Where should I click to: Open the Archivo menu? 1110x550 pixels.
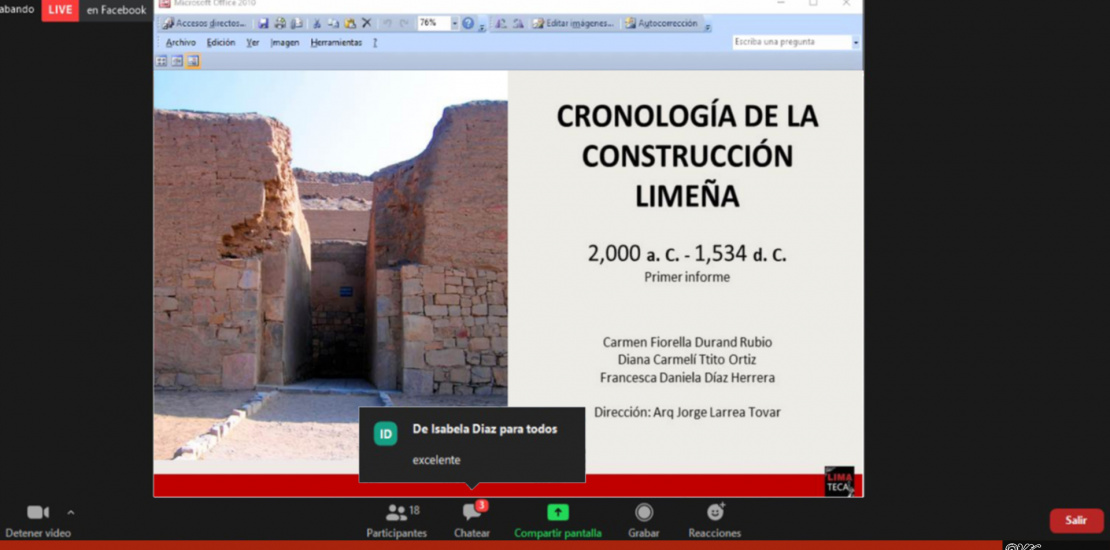181,42
